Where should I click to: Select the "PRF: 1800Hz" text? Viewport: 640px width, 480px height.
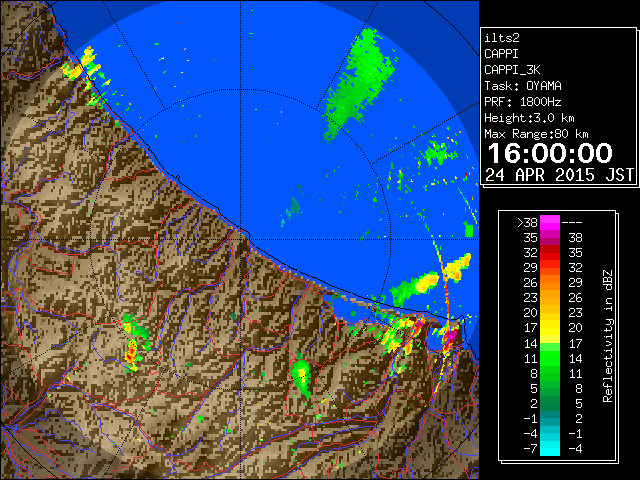pos(522,102)
